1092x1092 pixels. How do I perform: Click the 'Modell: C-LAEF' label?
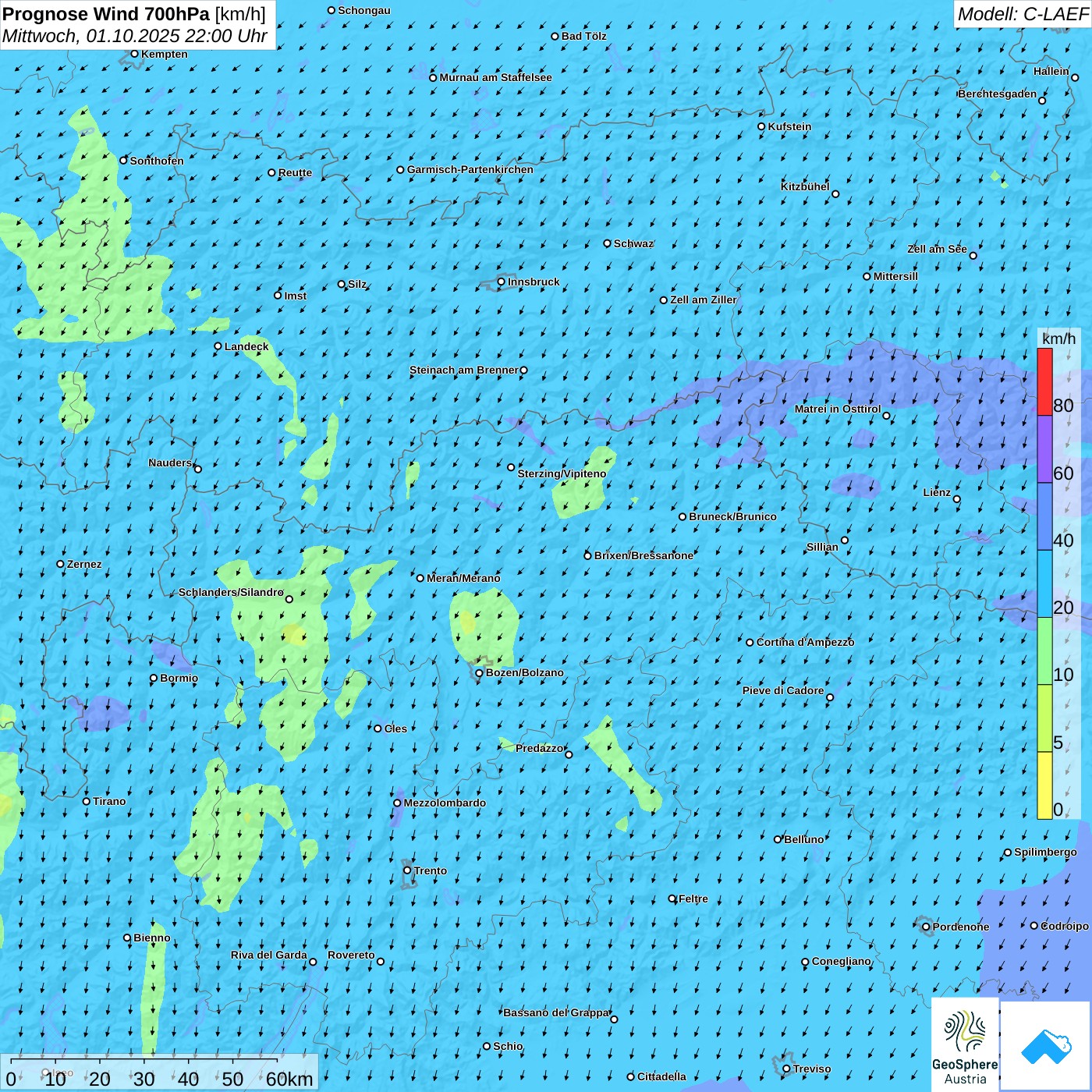pyautogui.click(x=1023, y=14)
